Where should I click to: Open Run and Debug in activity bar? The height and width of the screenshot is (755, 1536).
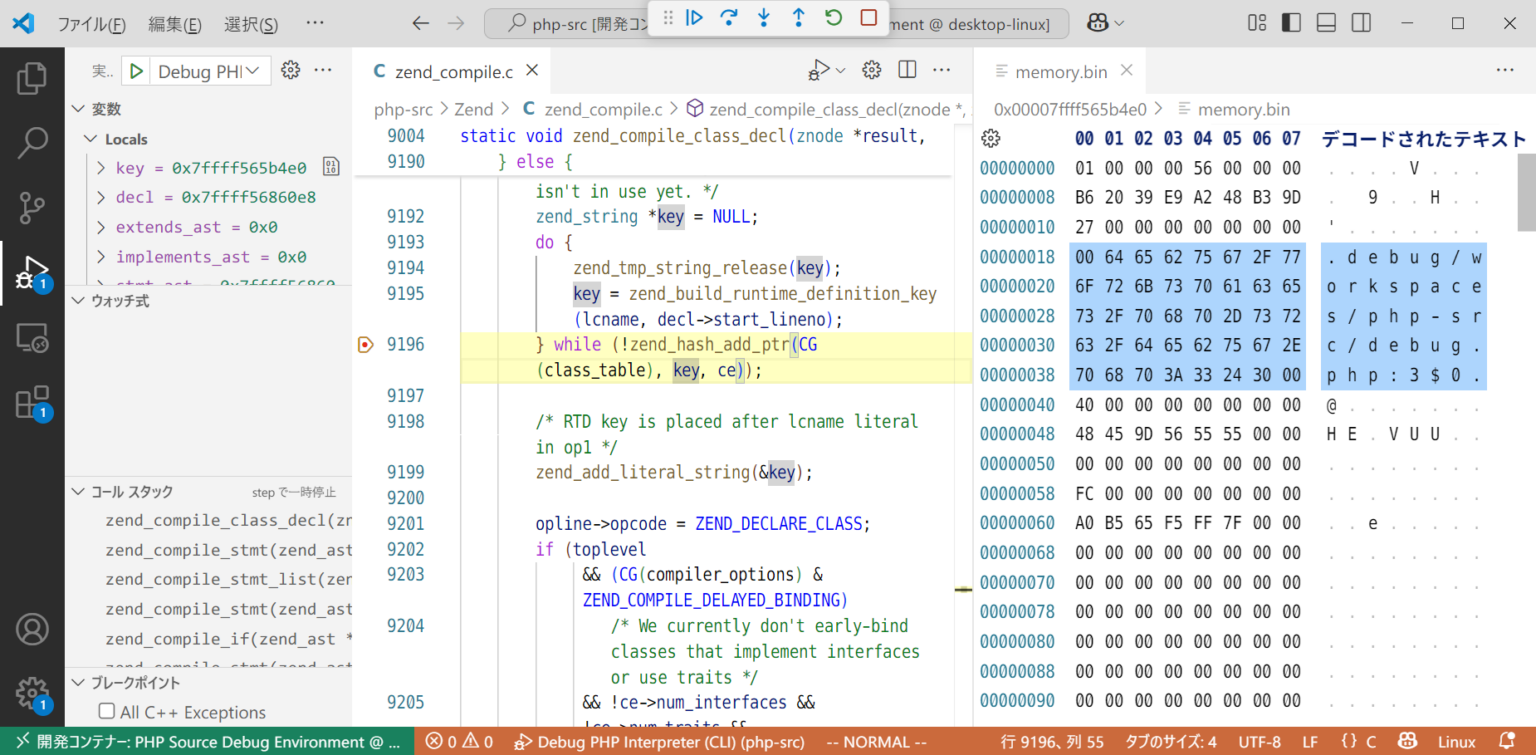33,268
